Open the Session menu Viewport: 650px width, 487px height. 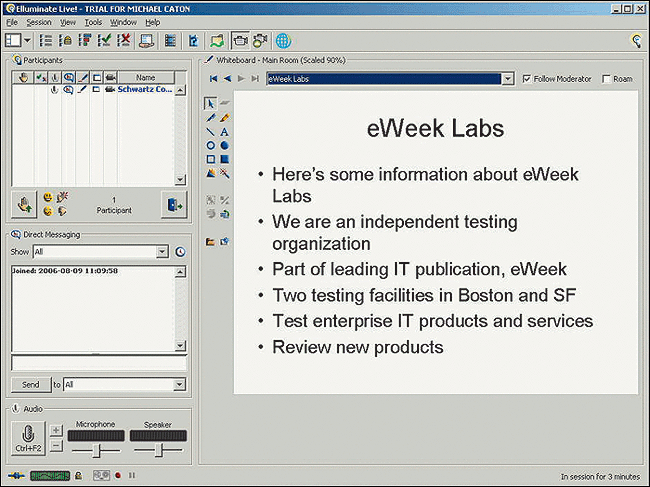point(39,22)
